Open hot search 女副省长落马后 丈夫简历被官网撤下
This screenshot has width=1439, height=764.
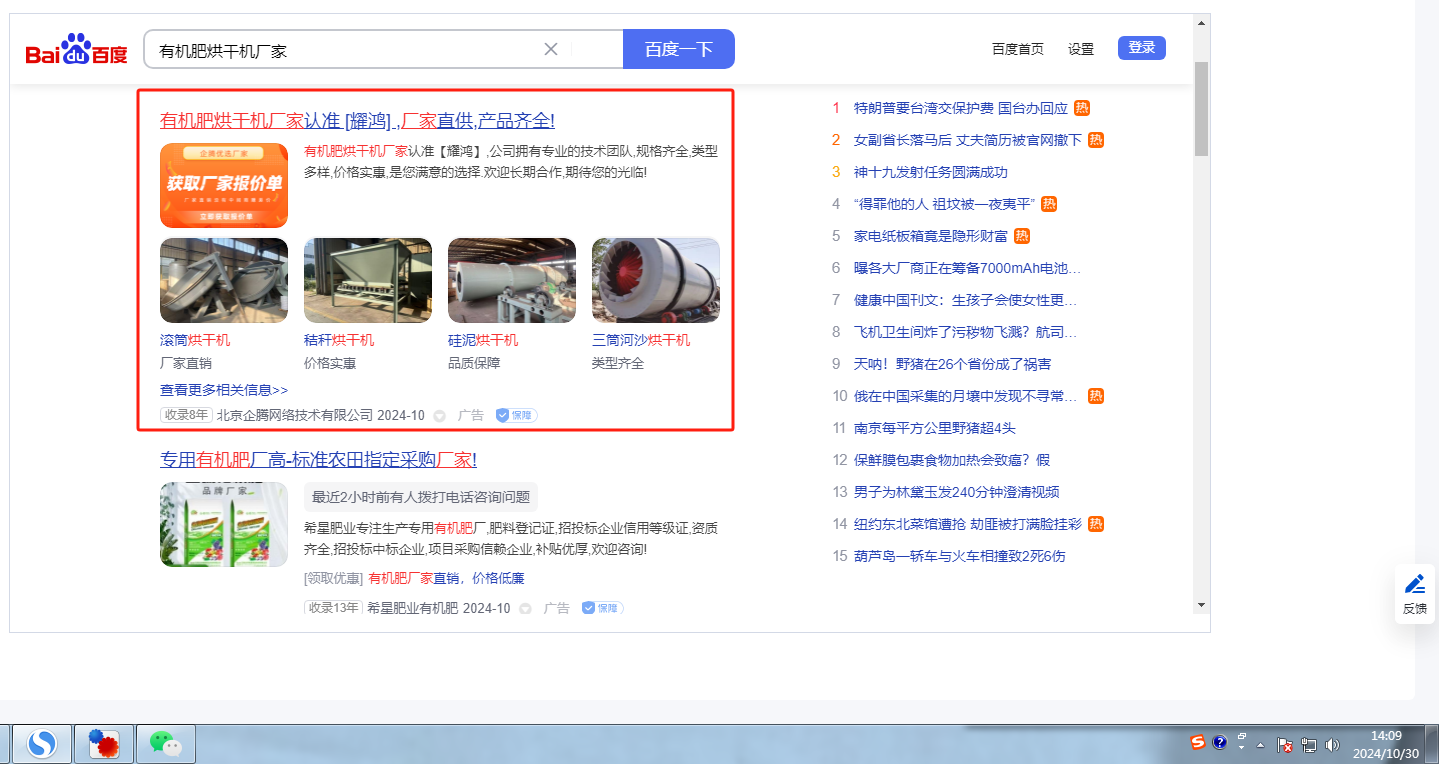[x=968, y=140]
